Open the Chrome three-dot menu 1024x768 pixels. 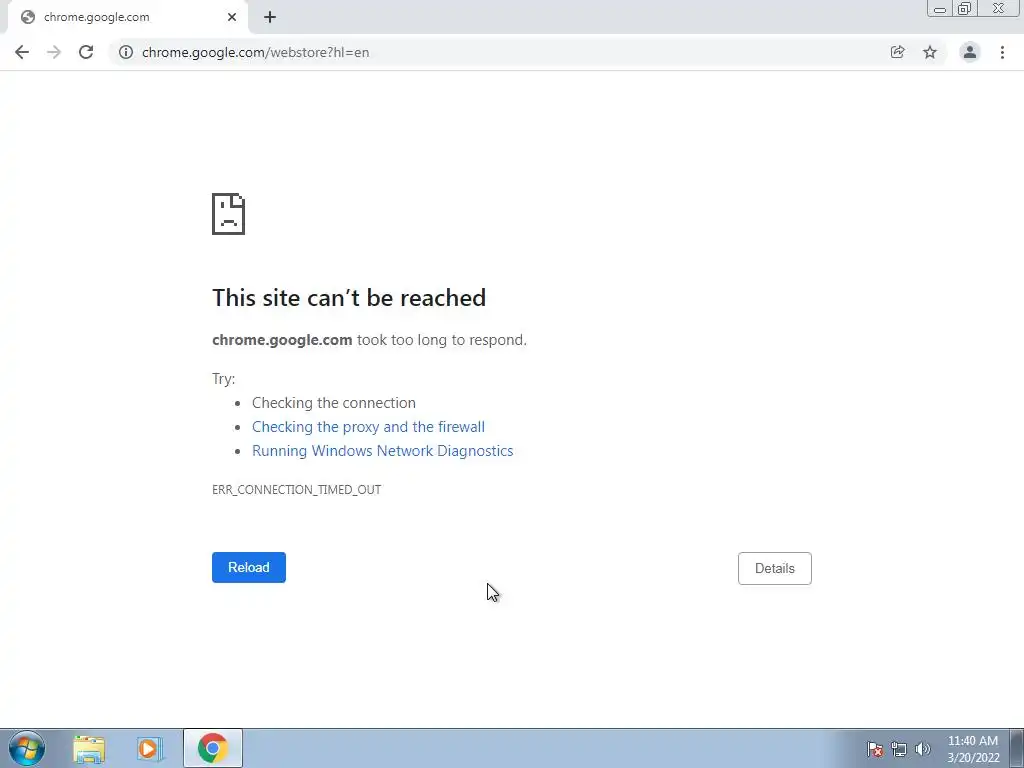coord(1002,52)
